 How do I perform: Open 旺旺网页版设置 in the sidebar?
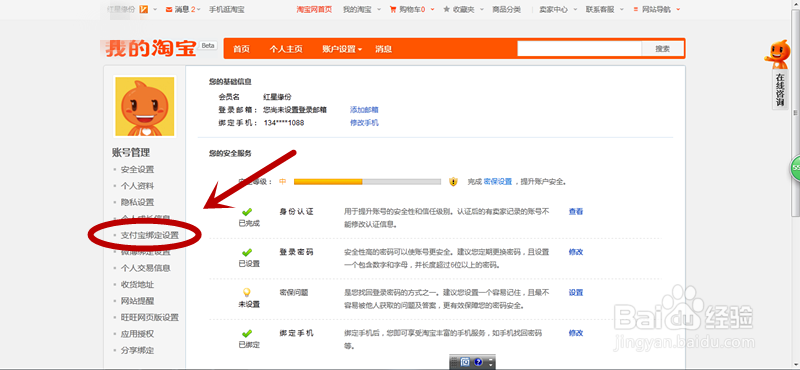149,317
